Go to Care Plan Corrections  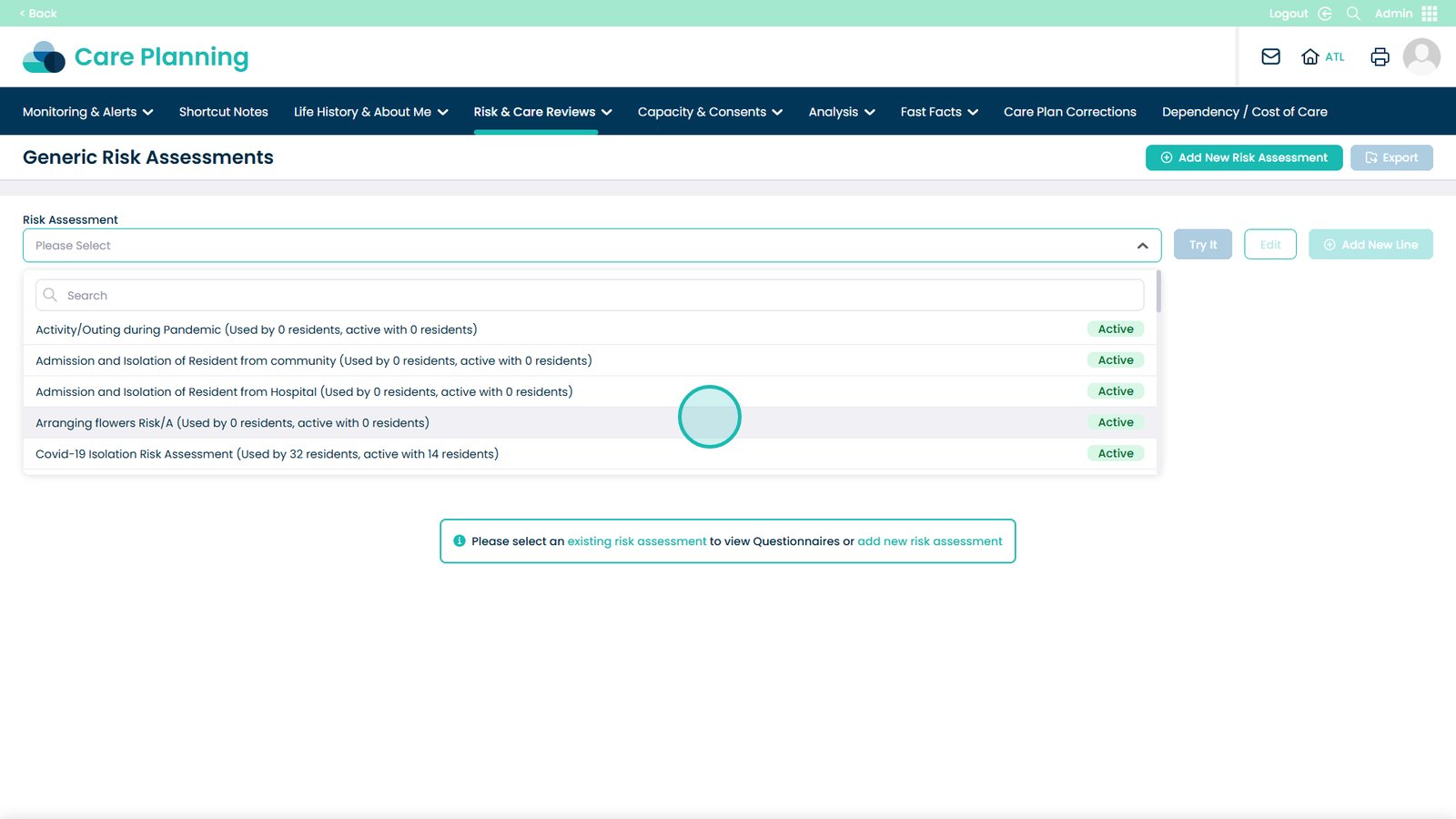click(x=1069, y=112)
